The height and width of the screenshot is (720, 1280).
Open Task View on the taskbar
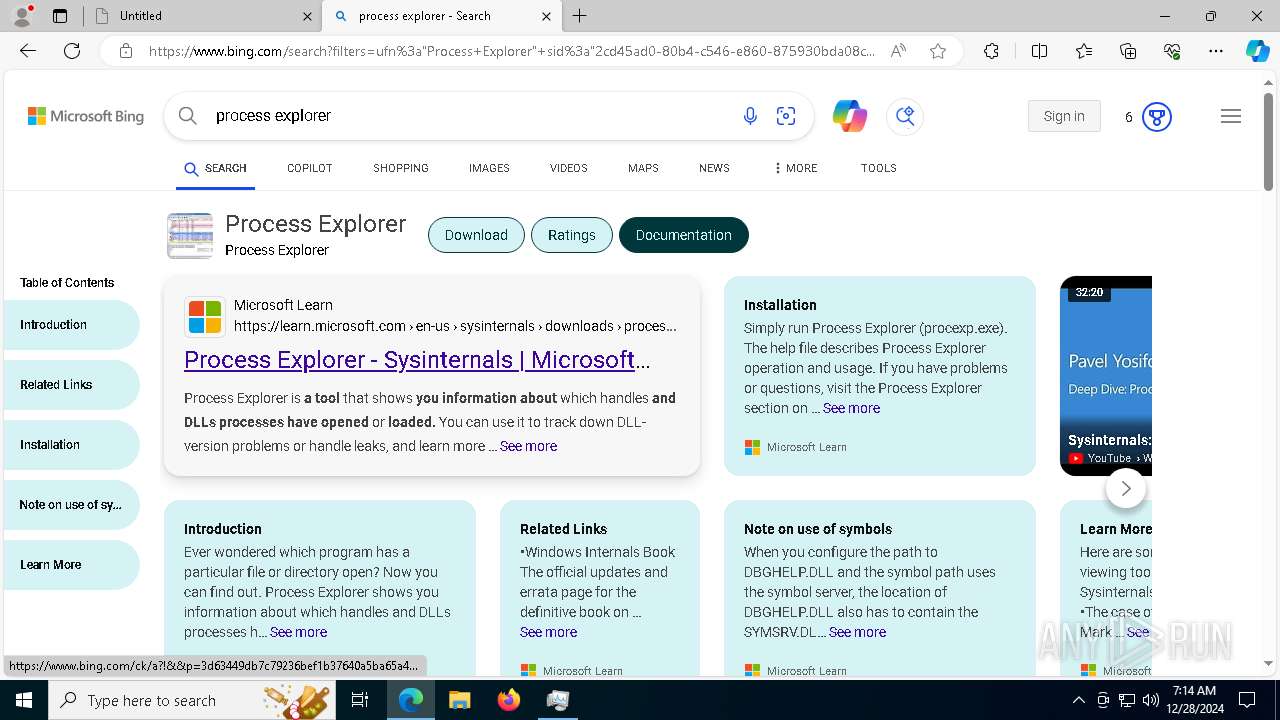pos(360,700)
